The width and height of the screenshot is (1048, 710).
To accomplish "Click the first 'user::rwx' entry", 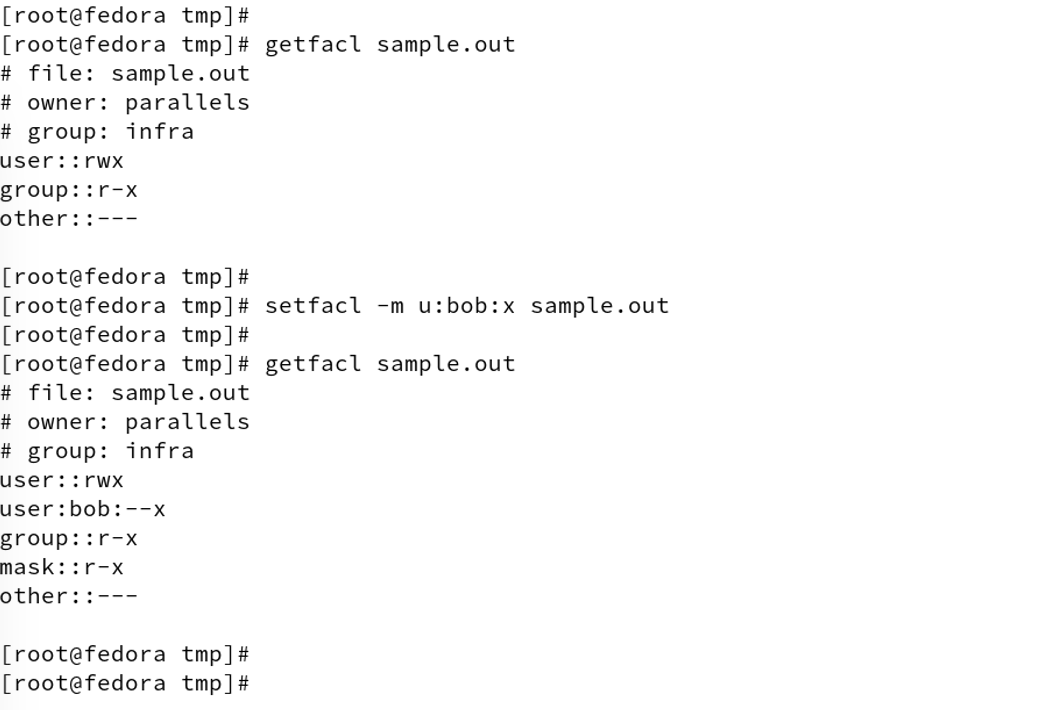I will [x=61, y=160].
